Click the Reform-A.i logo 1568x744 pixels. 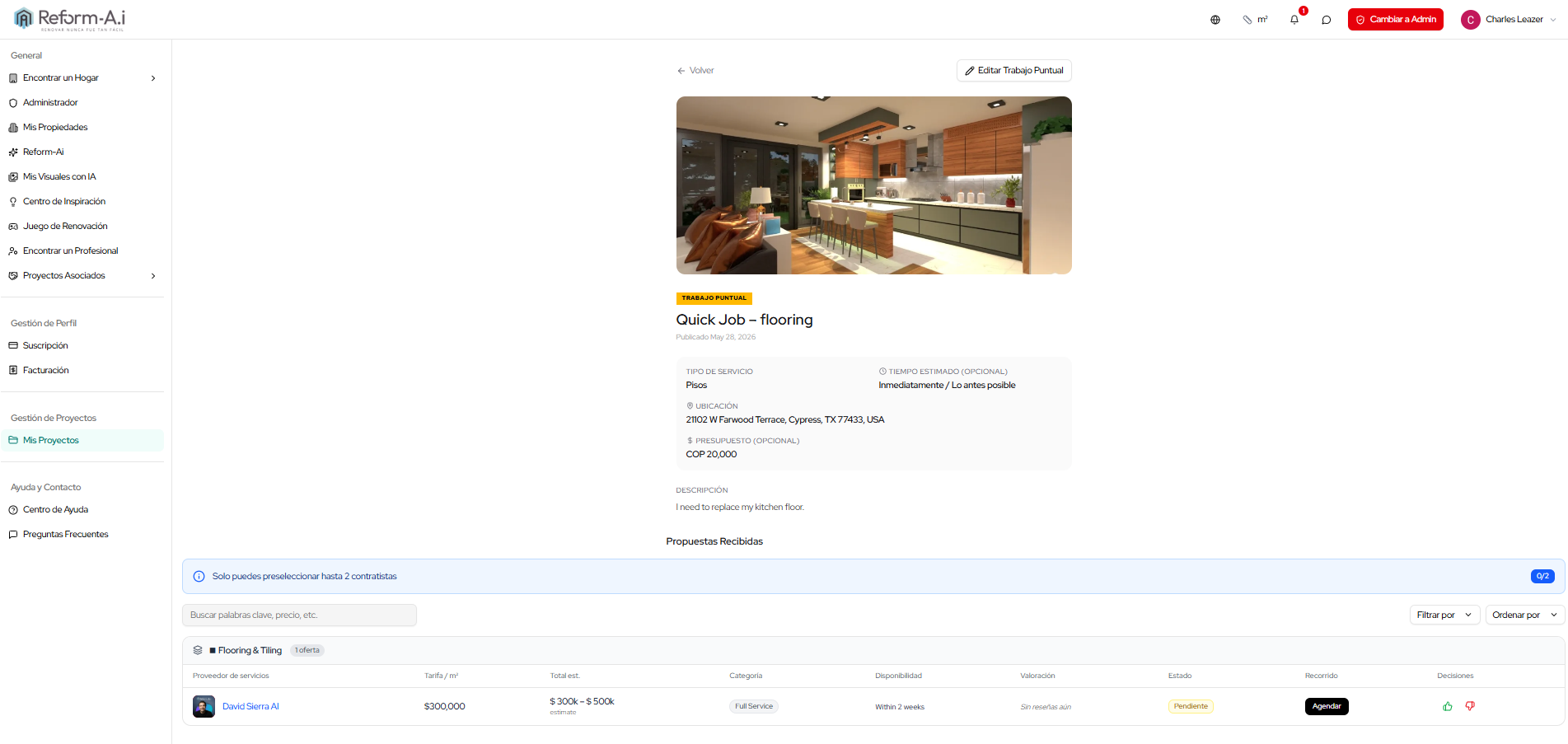(x=70, y=19)
